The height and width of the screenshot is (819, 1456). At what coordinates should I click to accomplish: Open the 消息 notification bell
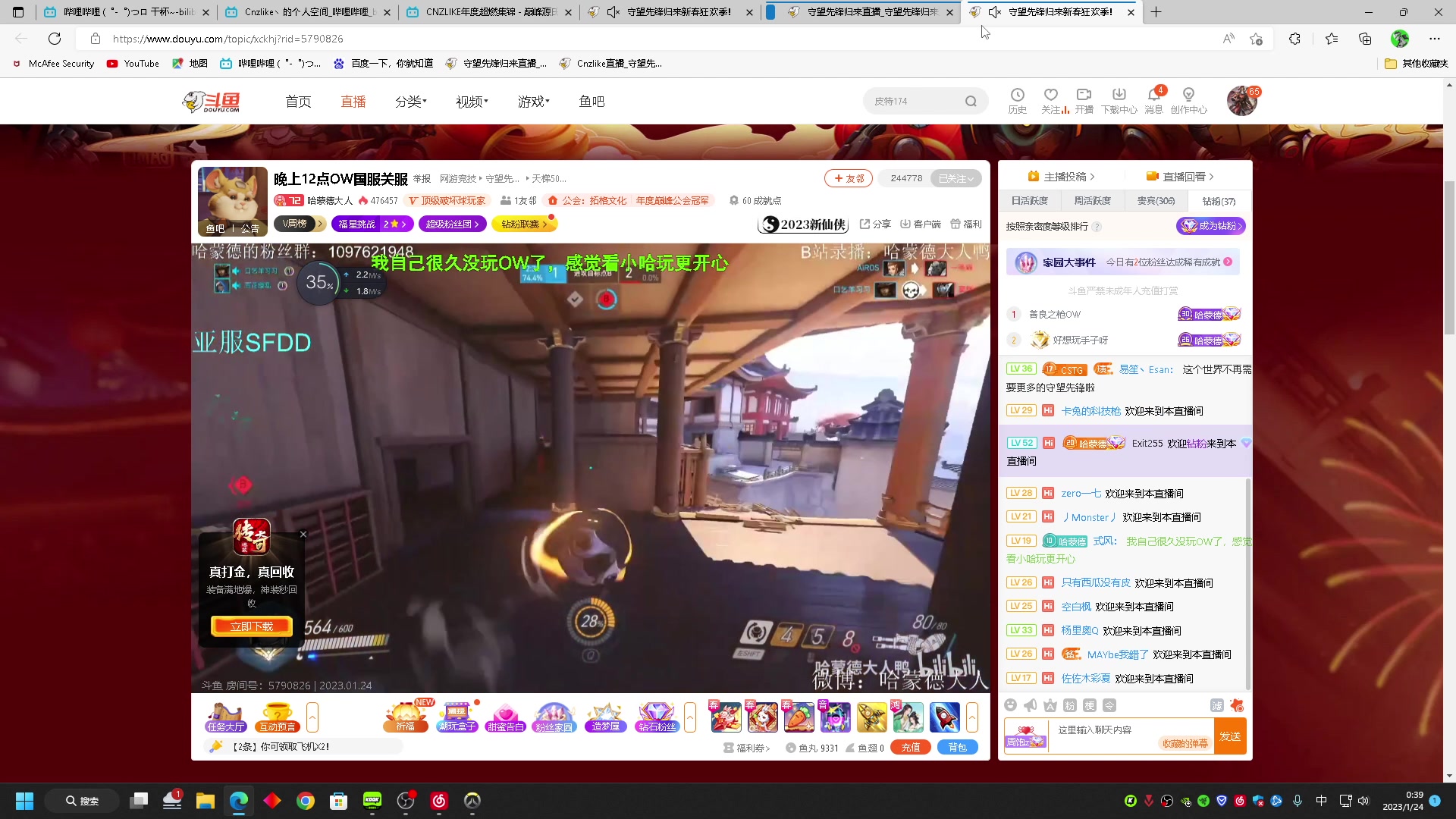pyautogui.click(x=1153, y=100)
